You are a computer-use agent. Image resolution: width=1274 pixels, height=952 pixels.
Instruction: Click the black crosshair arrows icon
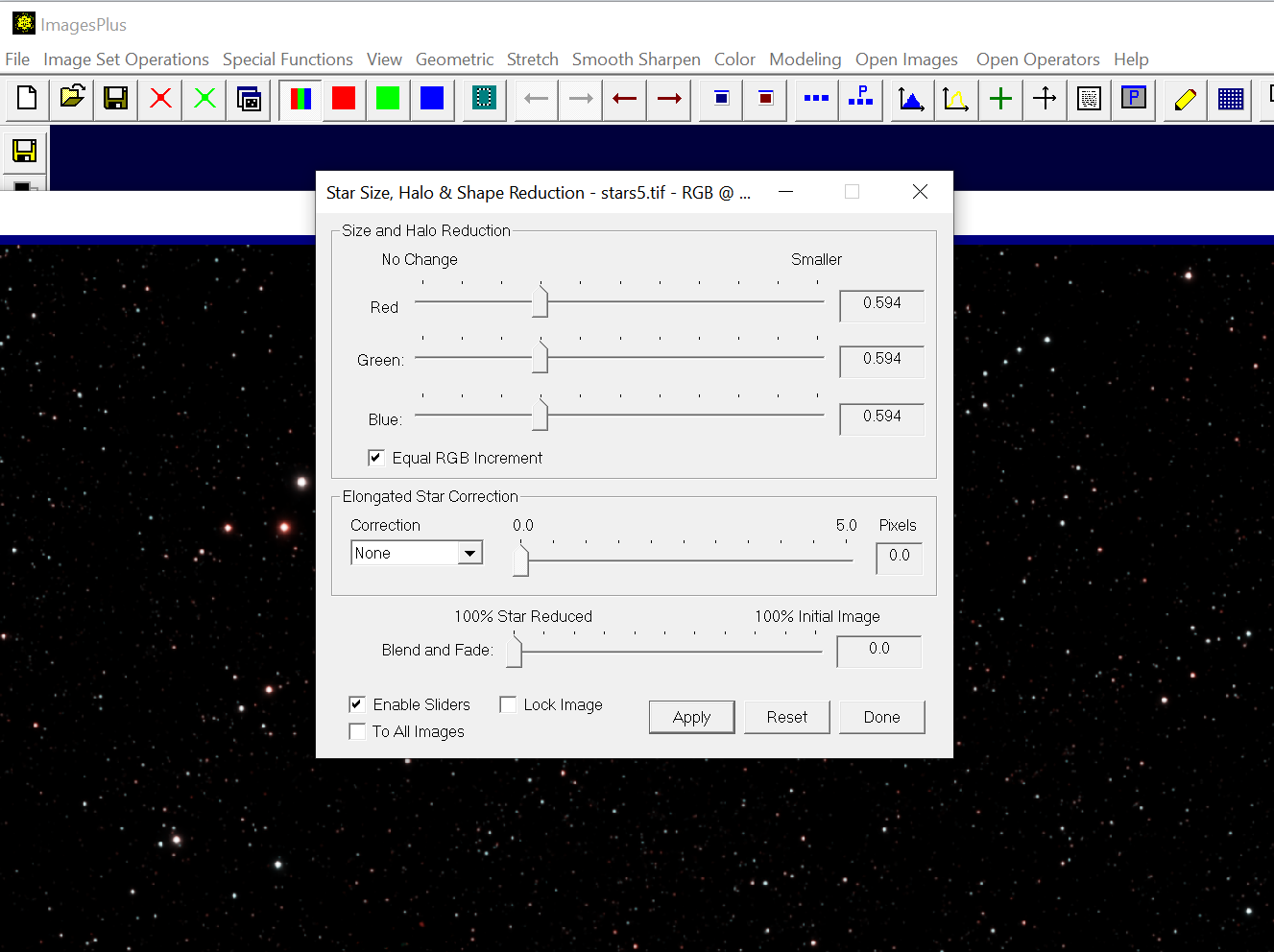pyautogui.click(x=1045, y=98)
